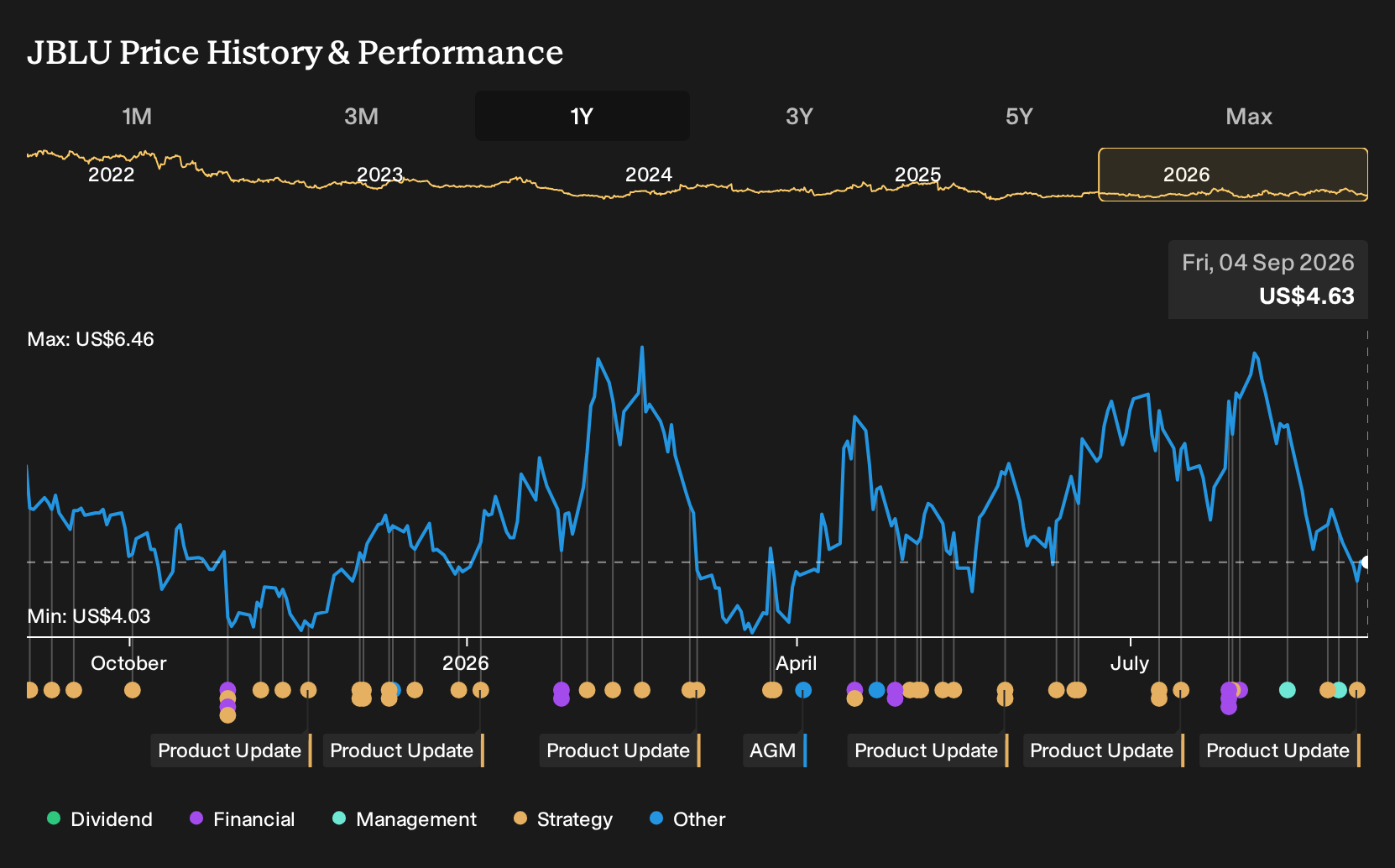Click the July axis label
The image size is (1395, 868).
[x=1130, y=663]
